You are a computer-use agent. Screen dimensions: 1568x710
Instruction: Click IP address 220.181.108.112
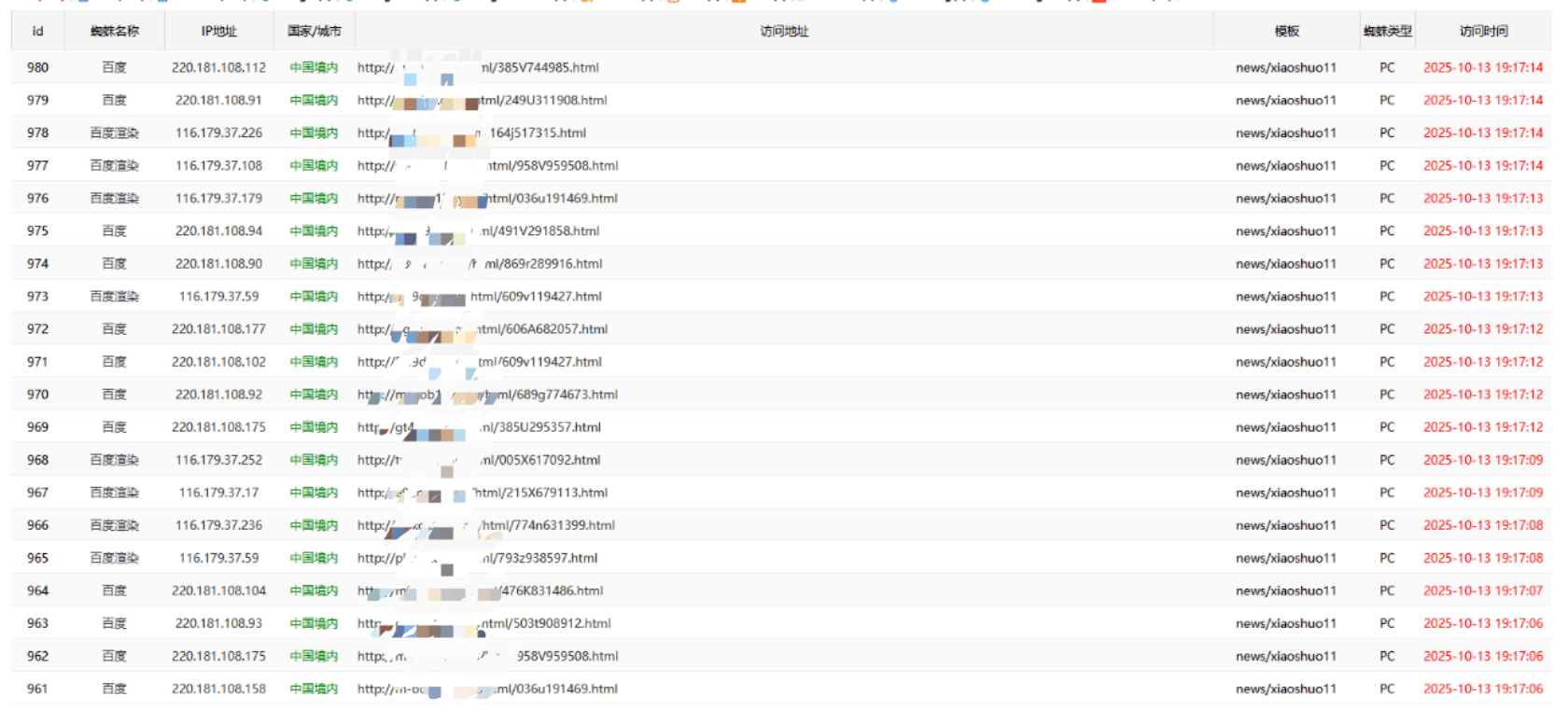(218, 68)
